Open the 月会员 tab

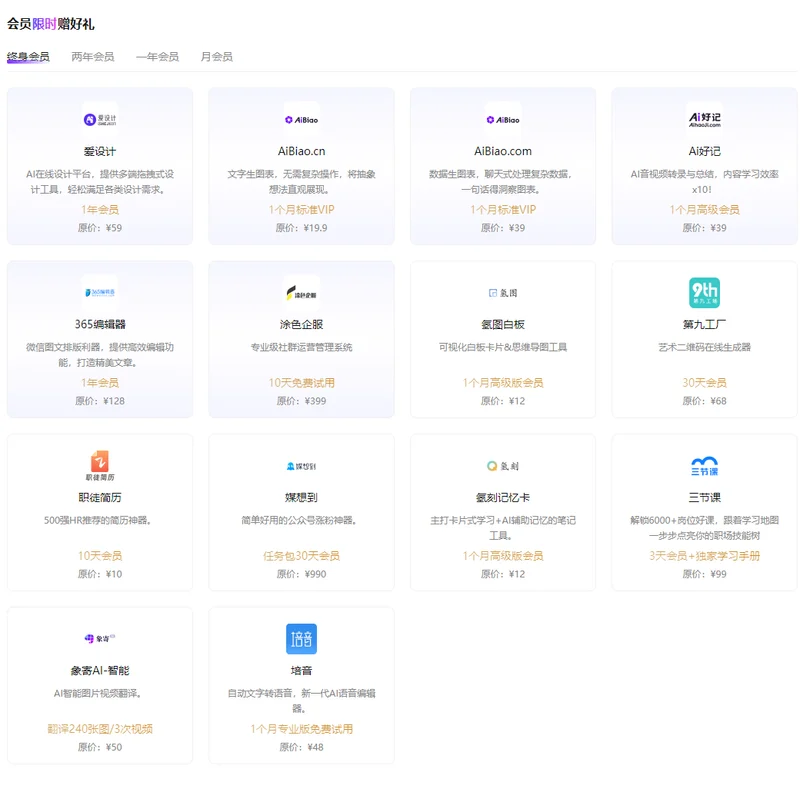click(216, 57)
